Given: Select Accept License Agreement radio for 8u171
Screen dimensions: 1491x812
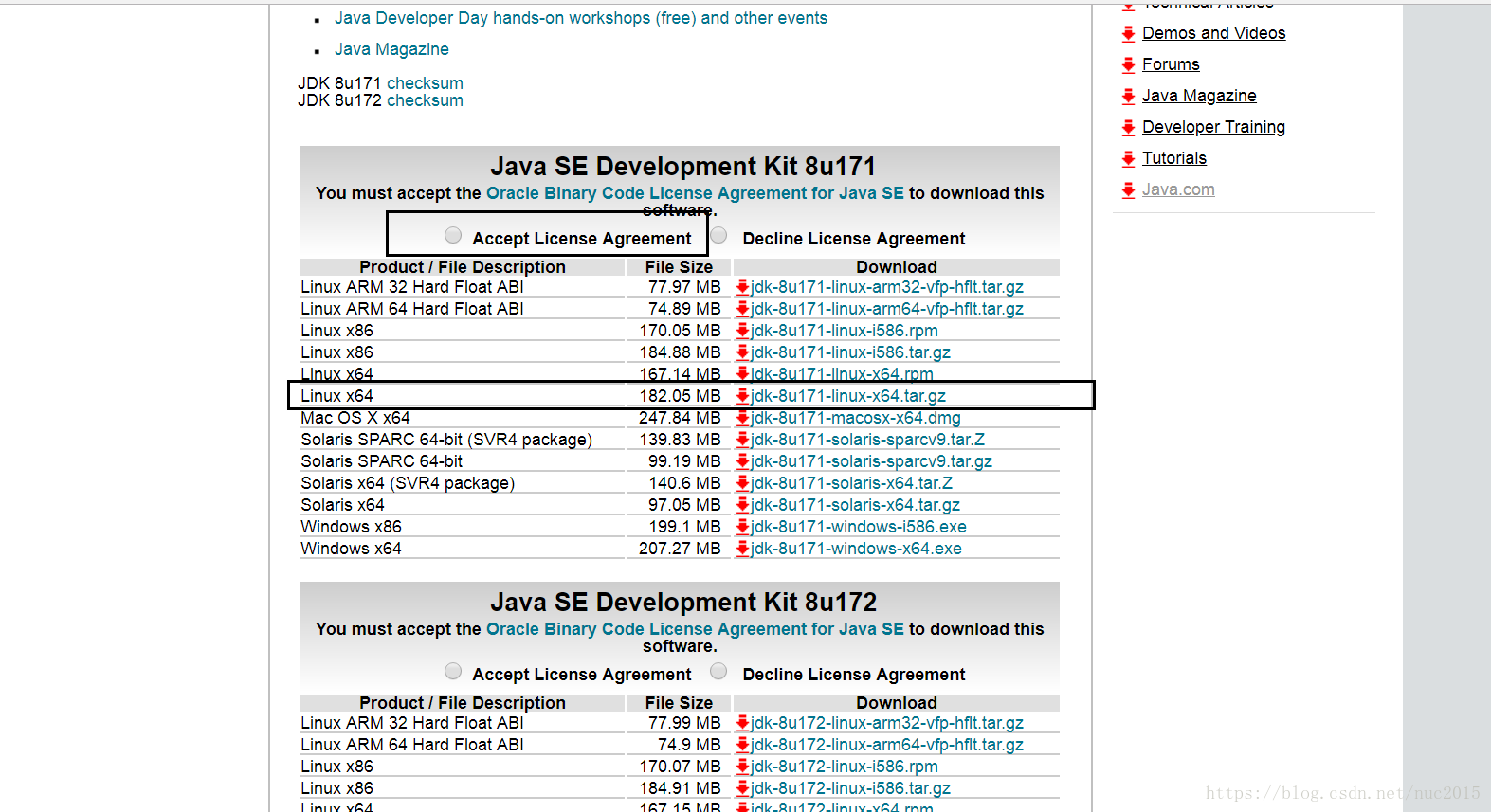Looking at the screenshot, I should click(453, 235).
